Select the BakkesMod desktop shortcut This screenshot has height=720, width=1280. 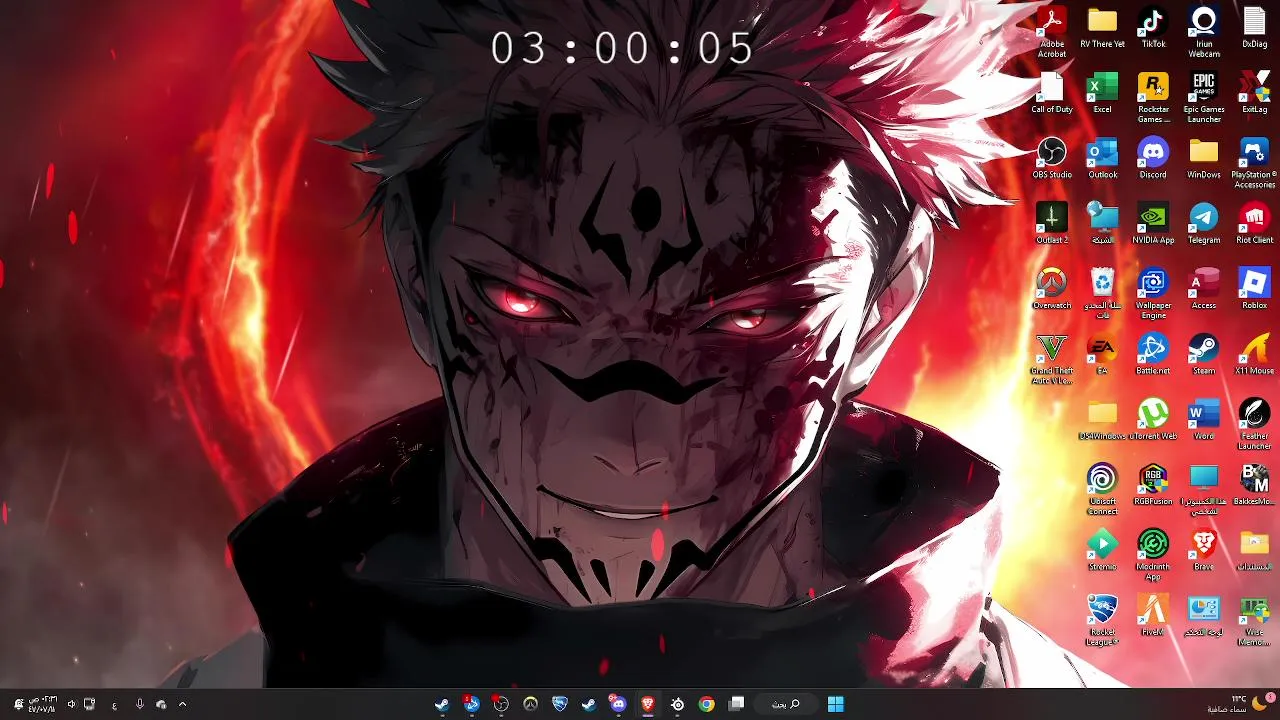(x=1254, y=485)
